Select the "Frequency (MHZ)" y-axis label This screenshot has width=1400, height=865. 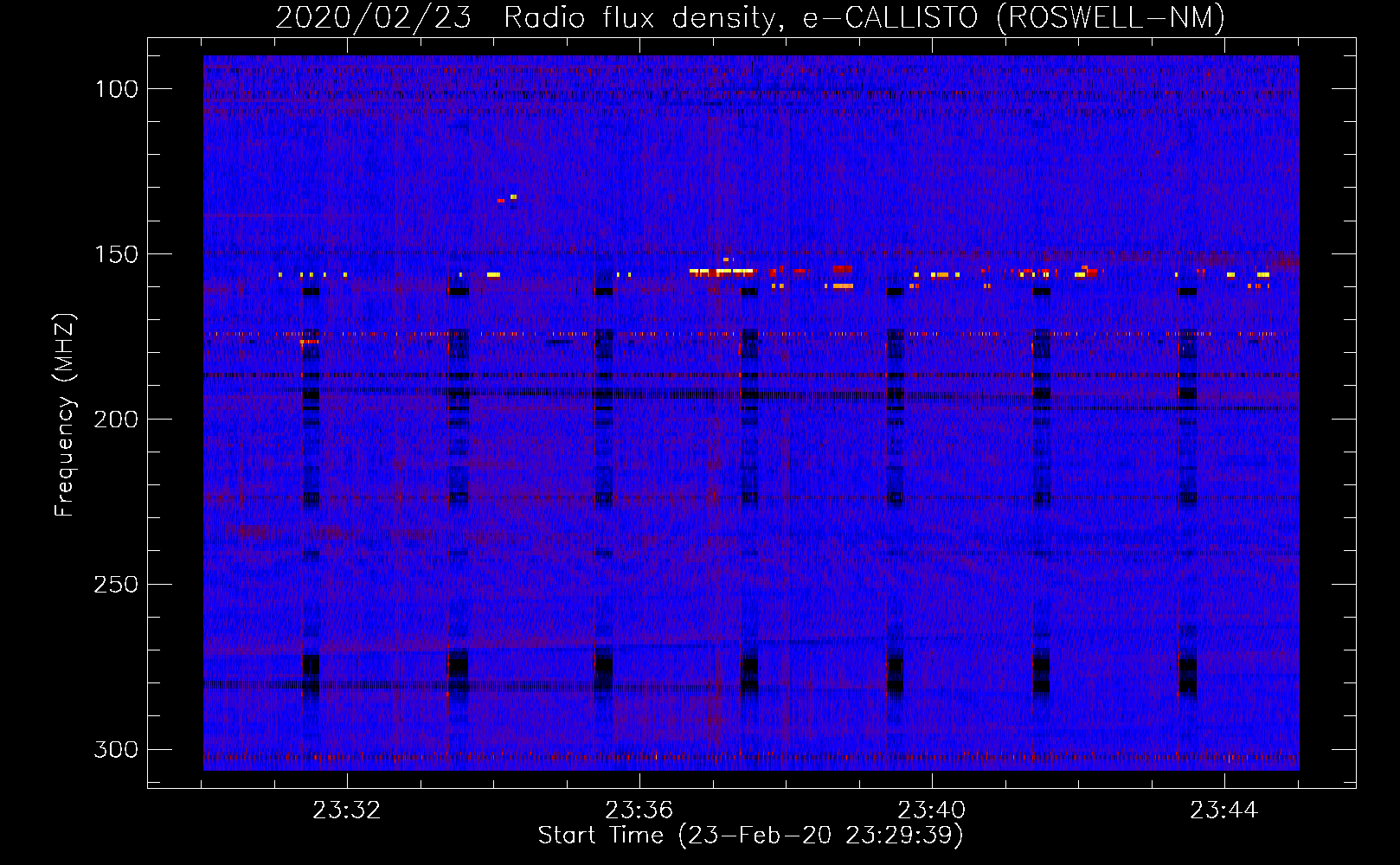pyautogui.click(x=65, y=415)
